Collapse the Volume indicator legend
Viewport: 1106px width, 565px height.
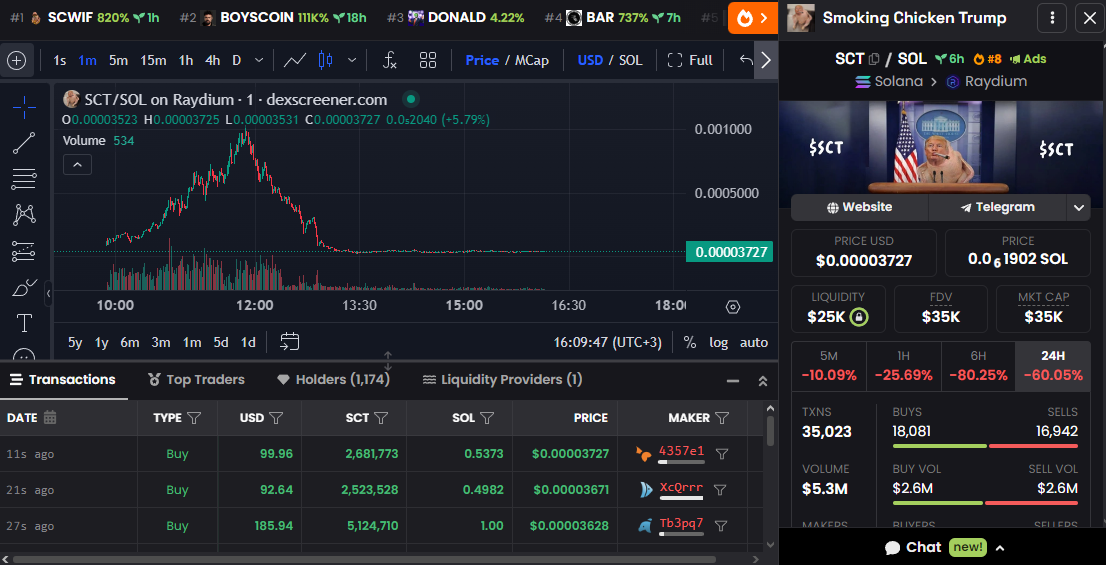[78, 165]
